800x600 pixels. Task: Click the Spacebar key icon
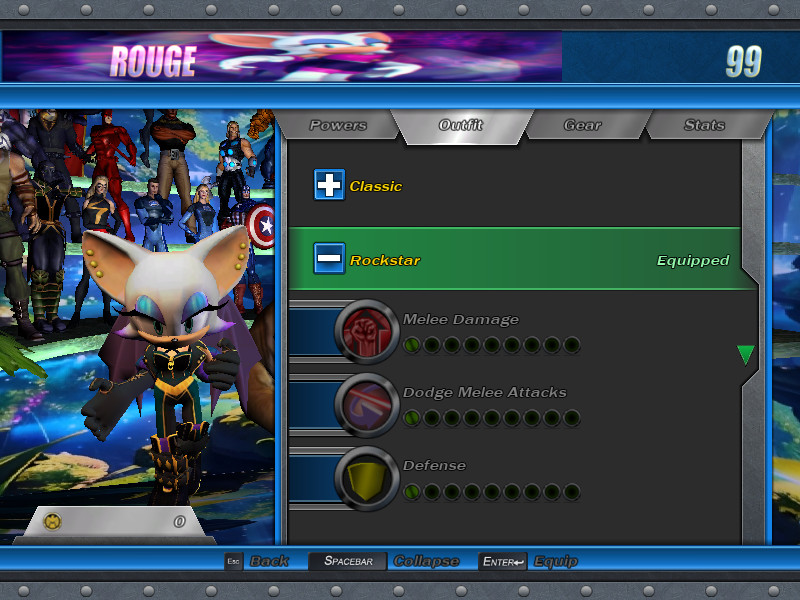348,561
